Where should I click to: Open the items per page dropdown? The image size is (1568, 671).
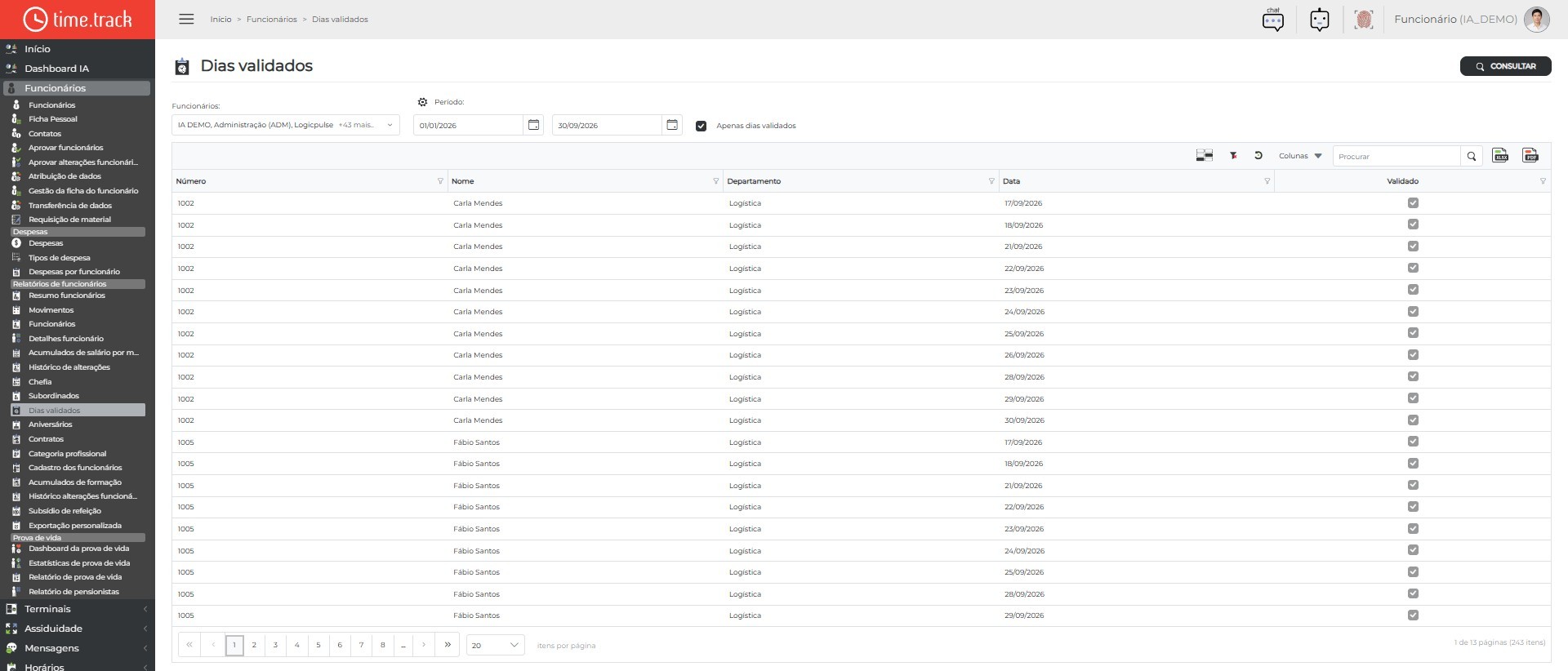[x=496, y=645]
